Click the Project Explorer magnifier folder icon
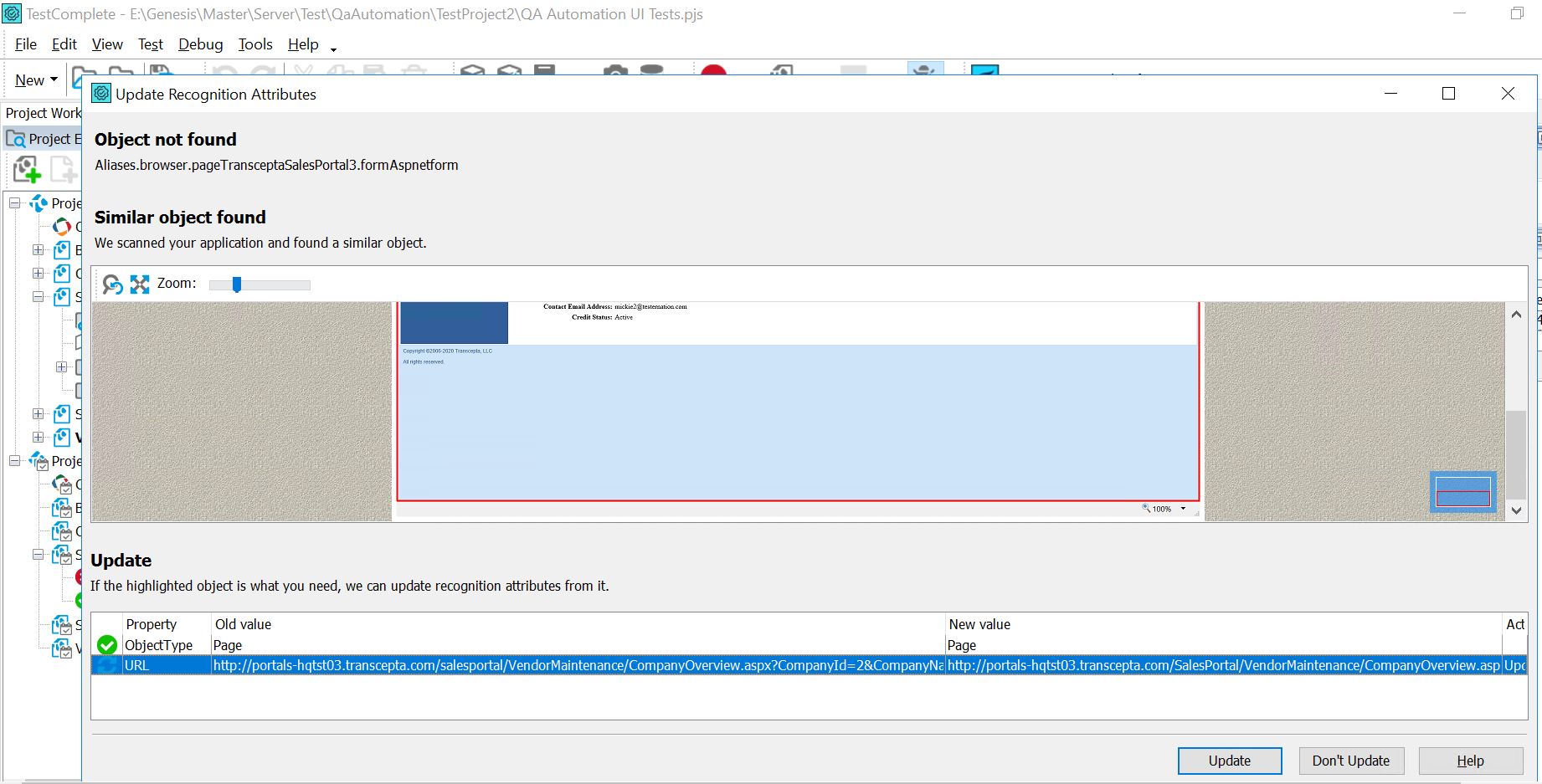This screenshot has height=784, width=1542. (16, 139)
